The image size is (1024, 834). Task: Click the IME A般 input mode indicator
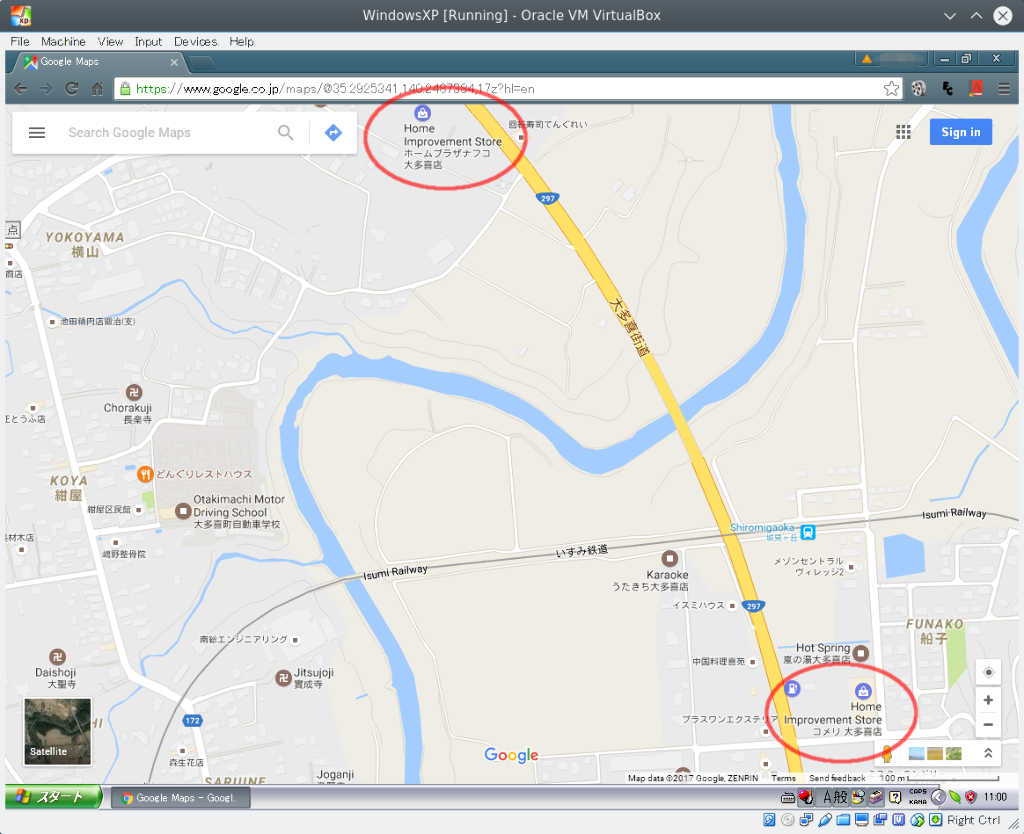point(835,797)
